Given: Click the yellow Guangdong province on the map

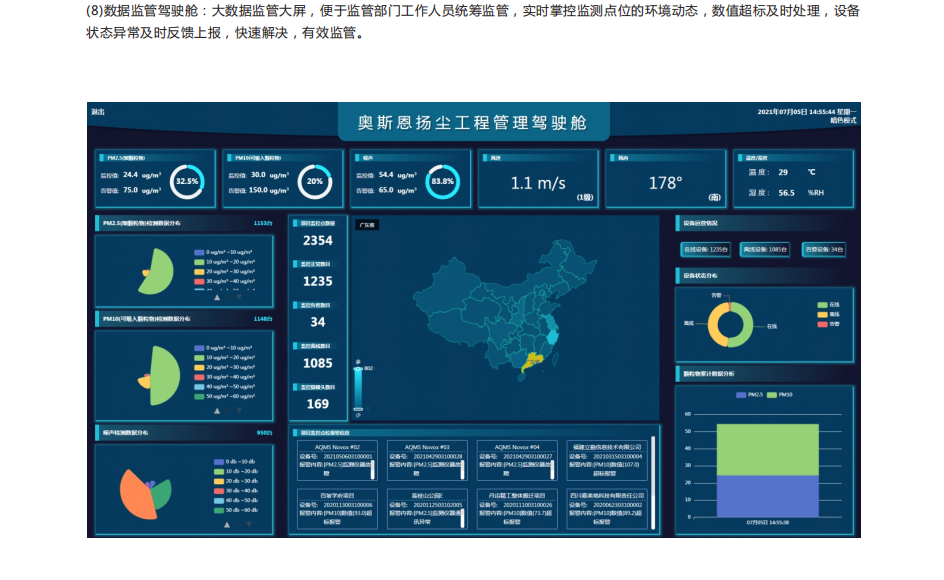Looking at the screenshot, I should (x=532, y=361).
